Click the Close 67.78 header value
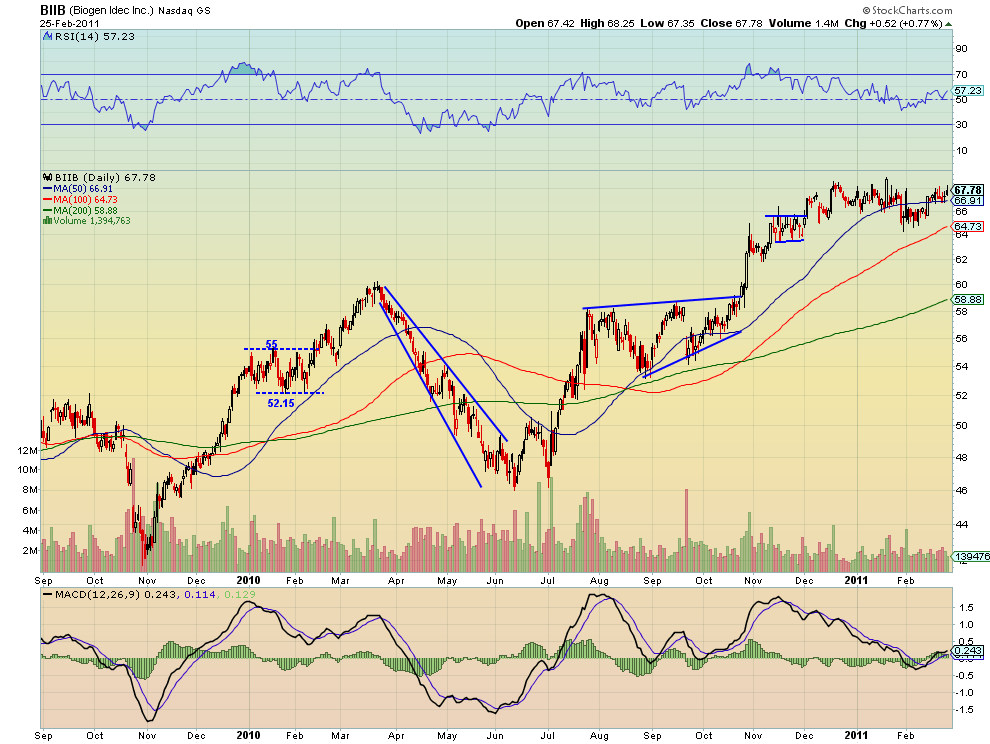 coord(731,23)
